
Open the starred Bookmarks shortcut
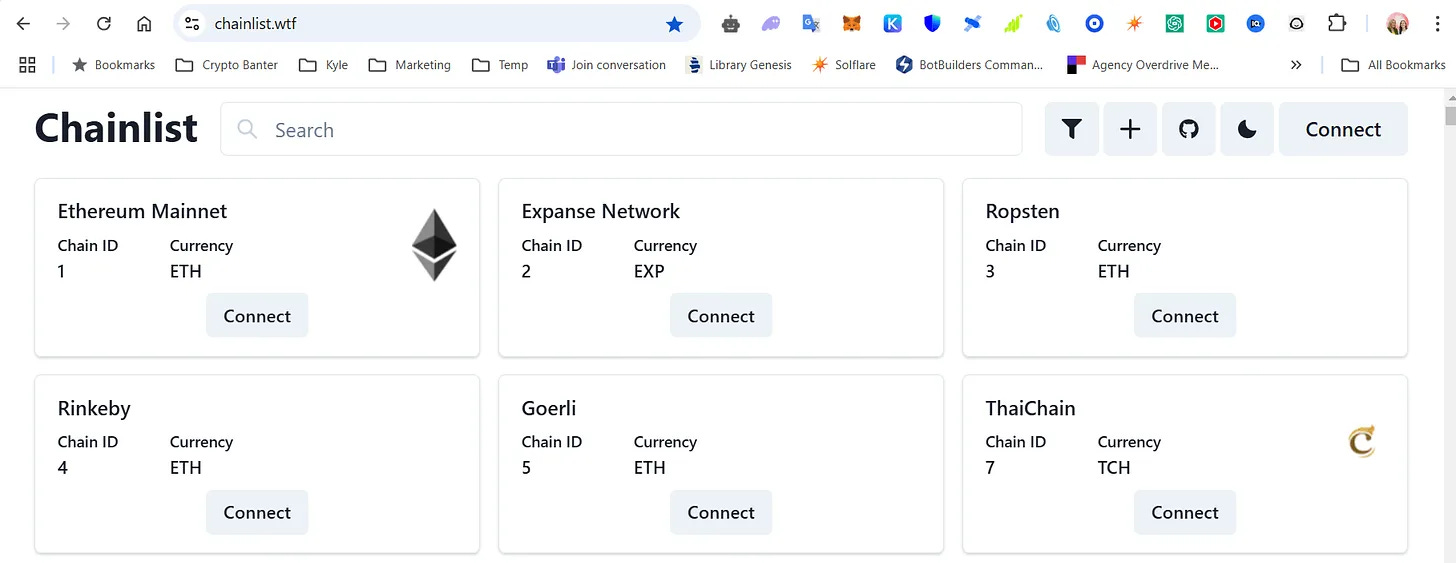113,65
